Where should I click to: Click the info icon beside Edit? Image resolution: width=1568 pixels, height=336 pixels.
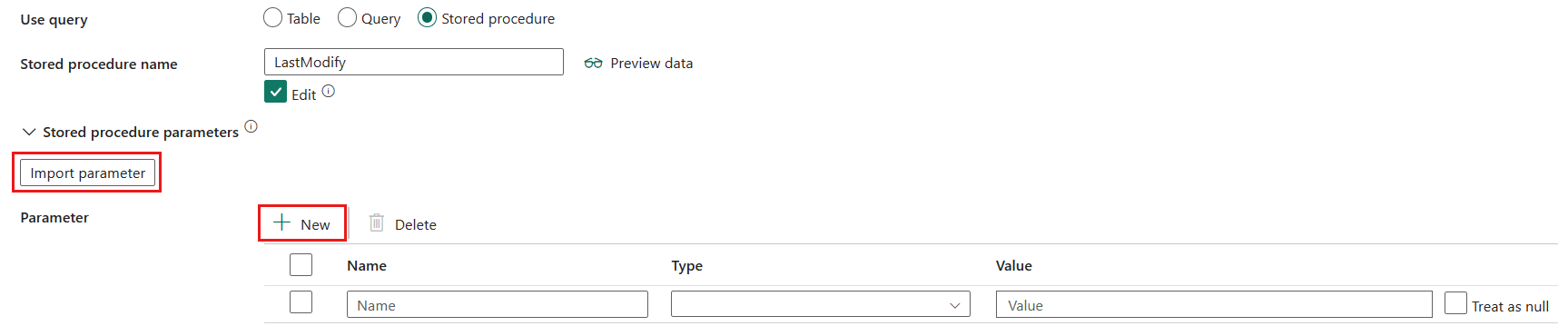329,91
